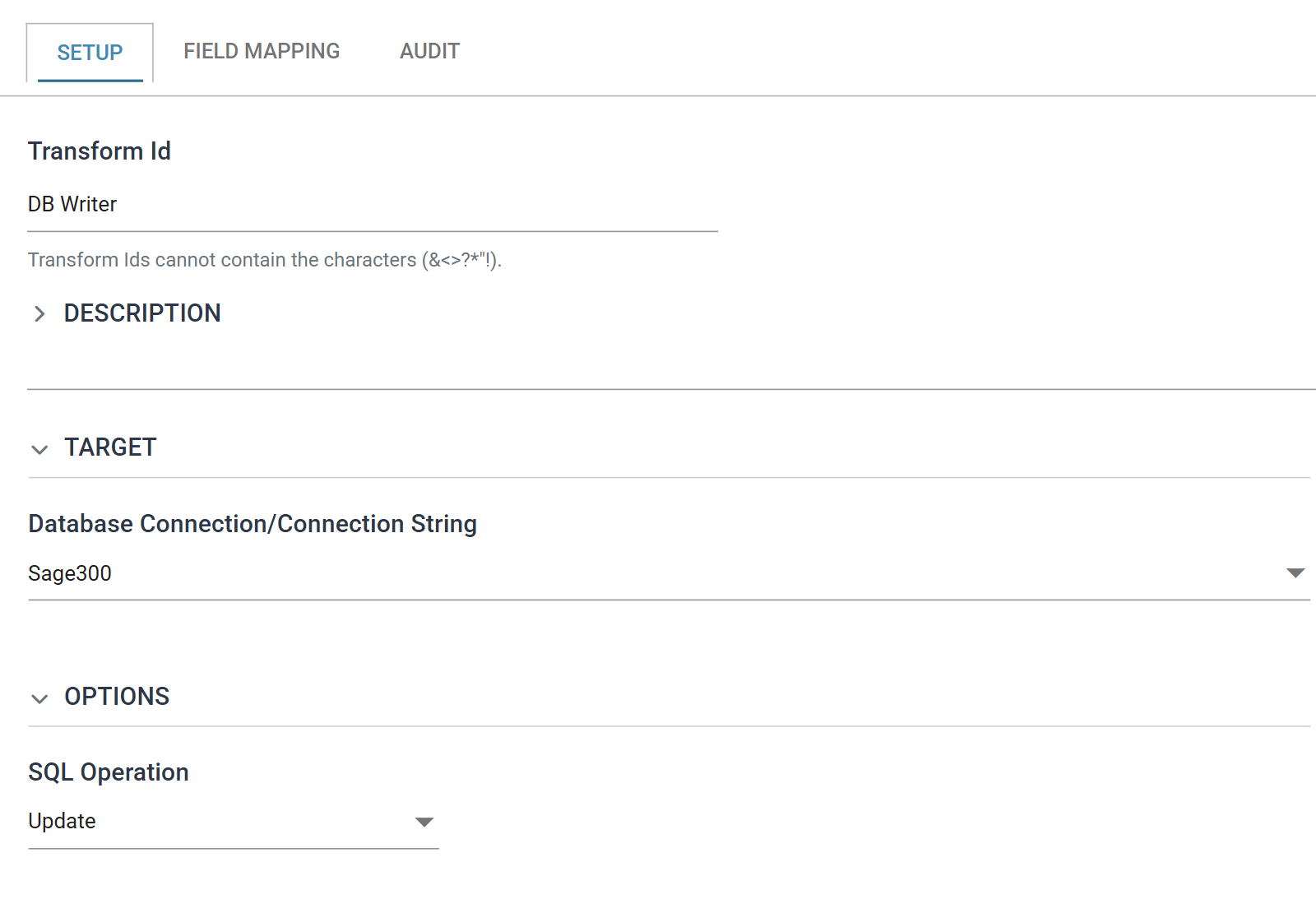Click the OPTIONS section heading
1316x913 pixels.
point(117,697)
